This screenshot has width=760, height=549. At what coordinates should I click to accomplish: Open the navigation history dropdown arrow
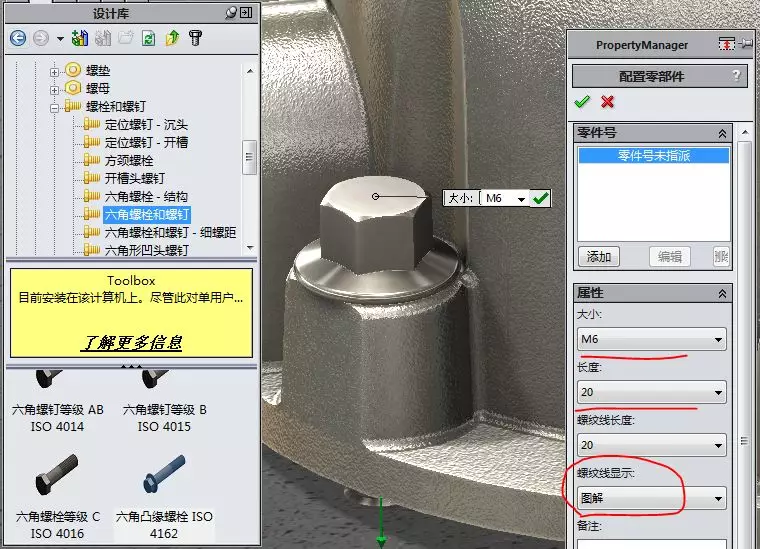point(60,38)
